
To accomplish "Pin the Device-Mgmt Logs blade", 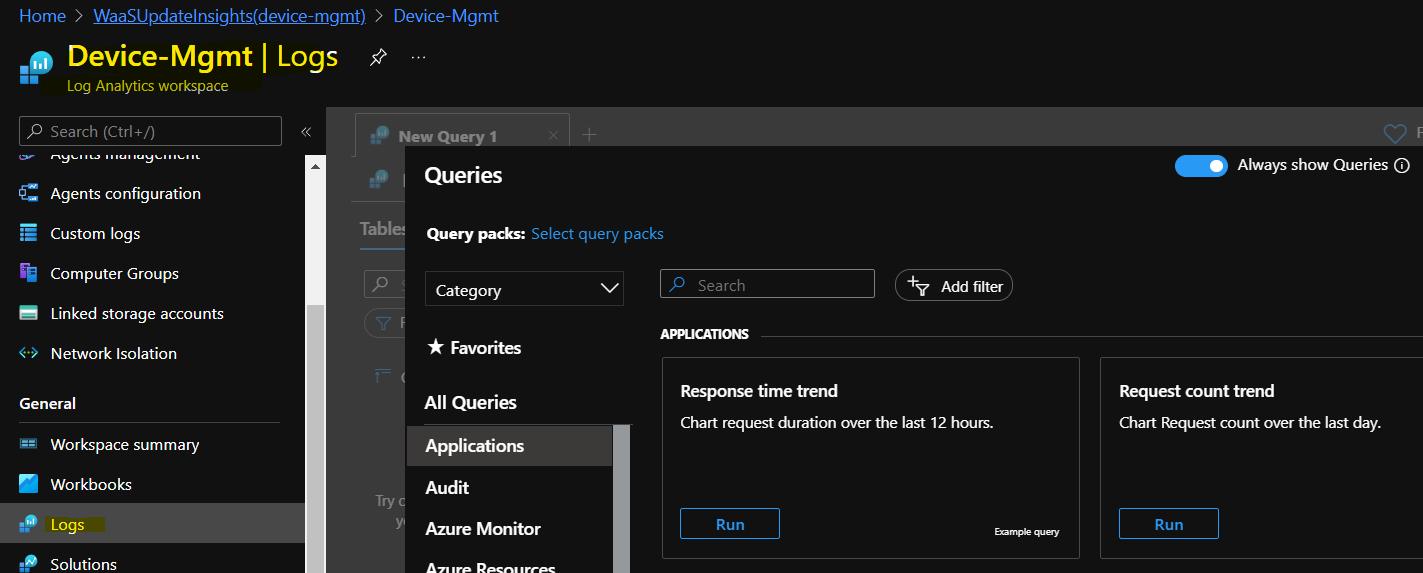I will (378, 57).
